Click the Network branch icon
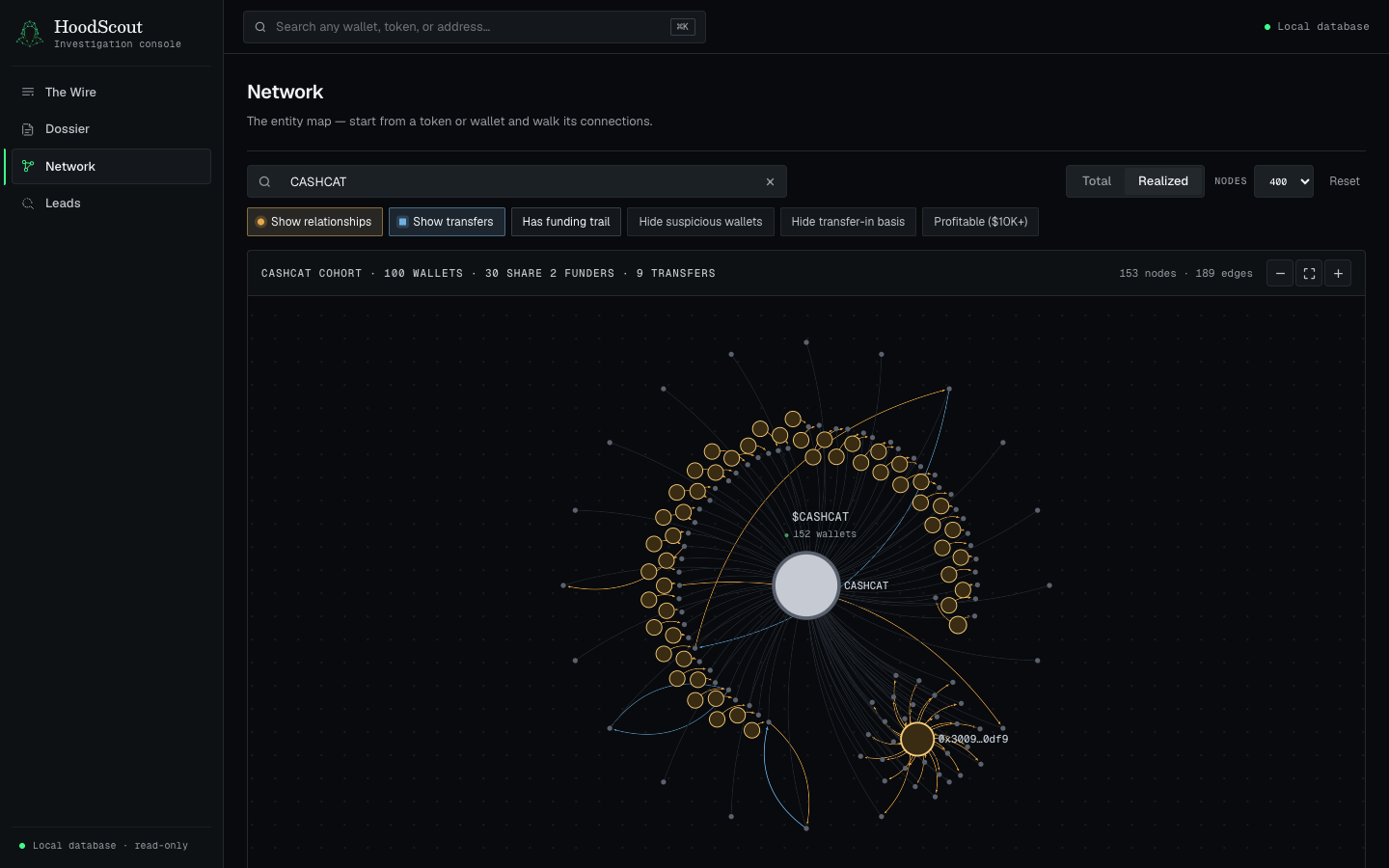 (x=28, y=167)
